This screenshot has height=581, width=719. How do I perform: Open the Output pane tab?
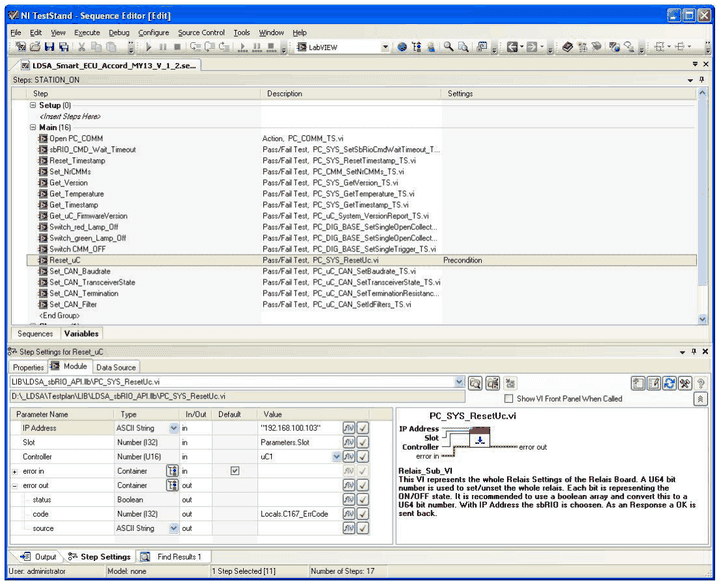[x=39, y=557]
